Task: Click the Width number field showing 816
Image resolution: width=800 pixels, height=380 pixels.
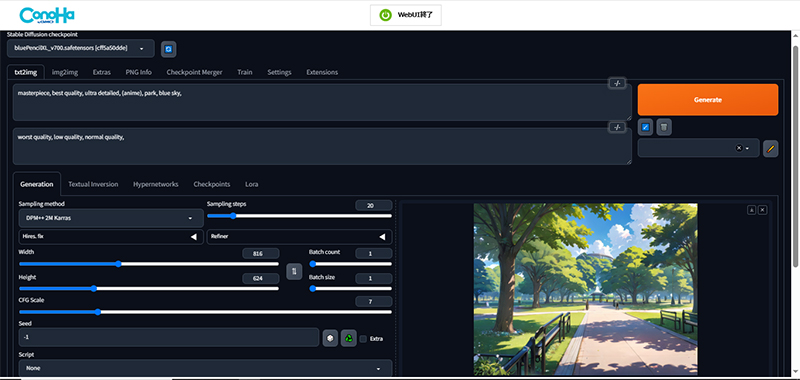Action: pyautogui.click(x=261, y=254)
